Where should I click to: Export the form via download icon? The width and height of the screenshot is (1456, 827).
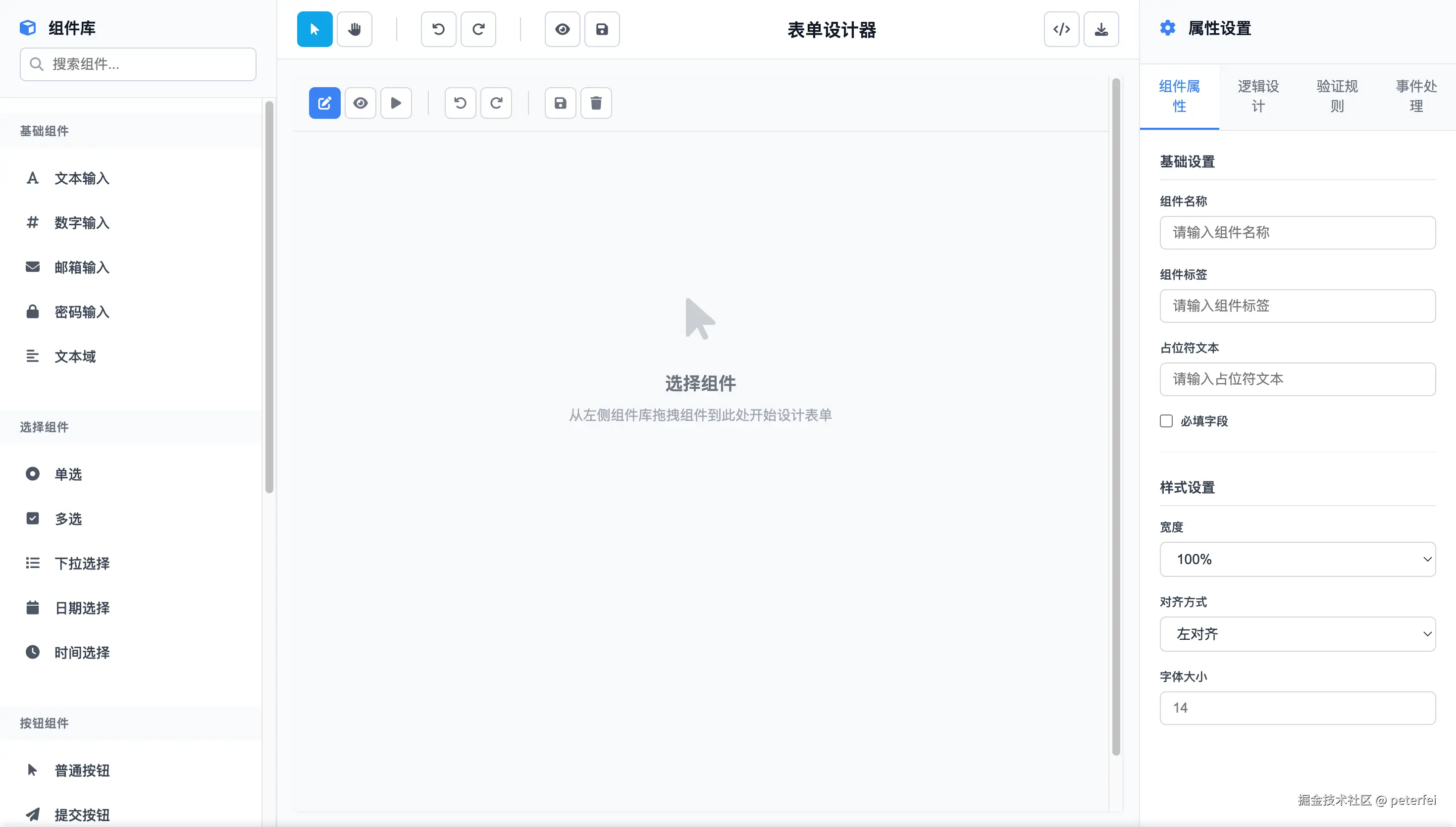click(x=1101, y=29)
